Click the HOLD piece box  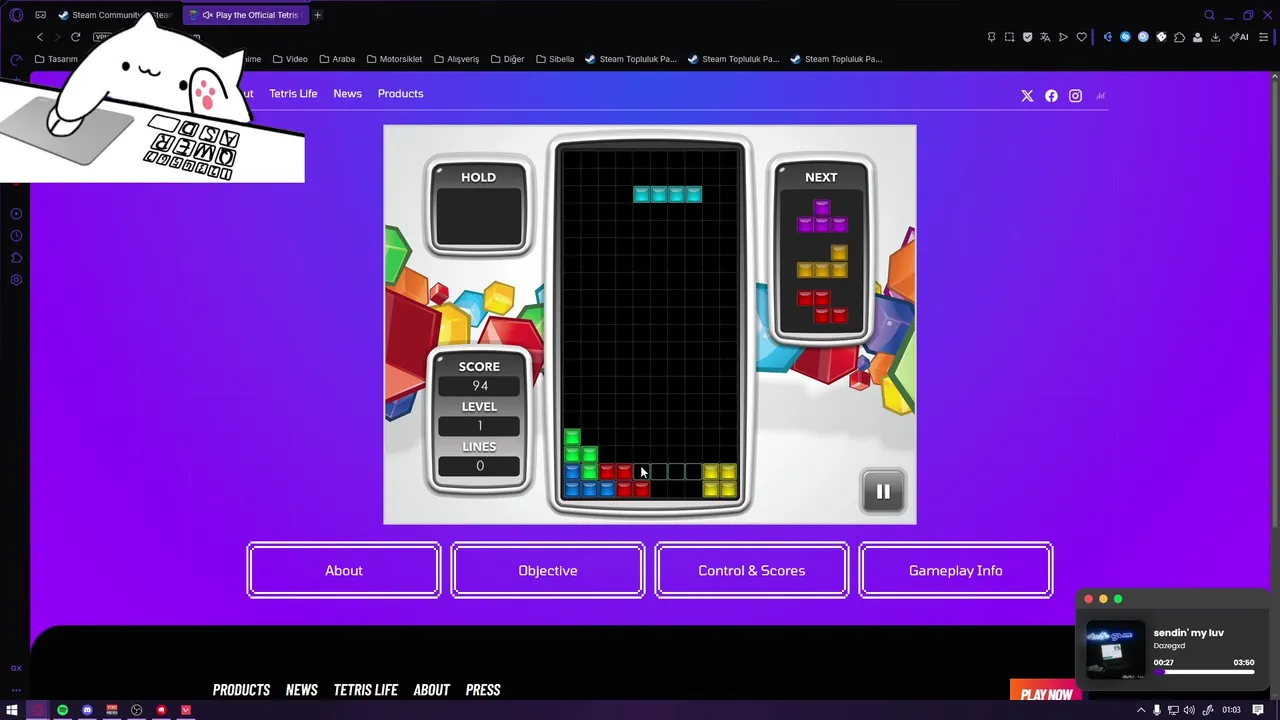click(x=479, y=207)
